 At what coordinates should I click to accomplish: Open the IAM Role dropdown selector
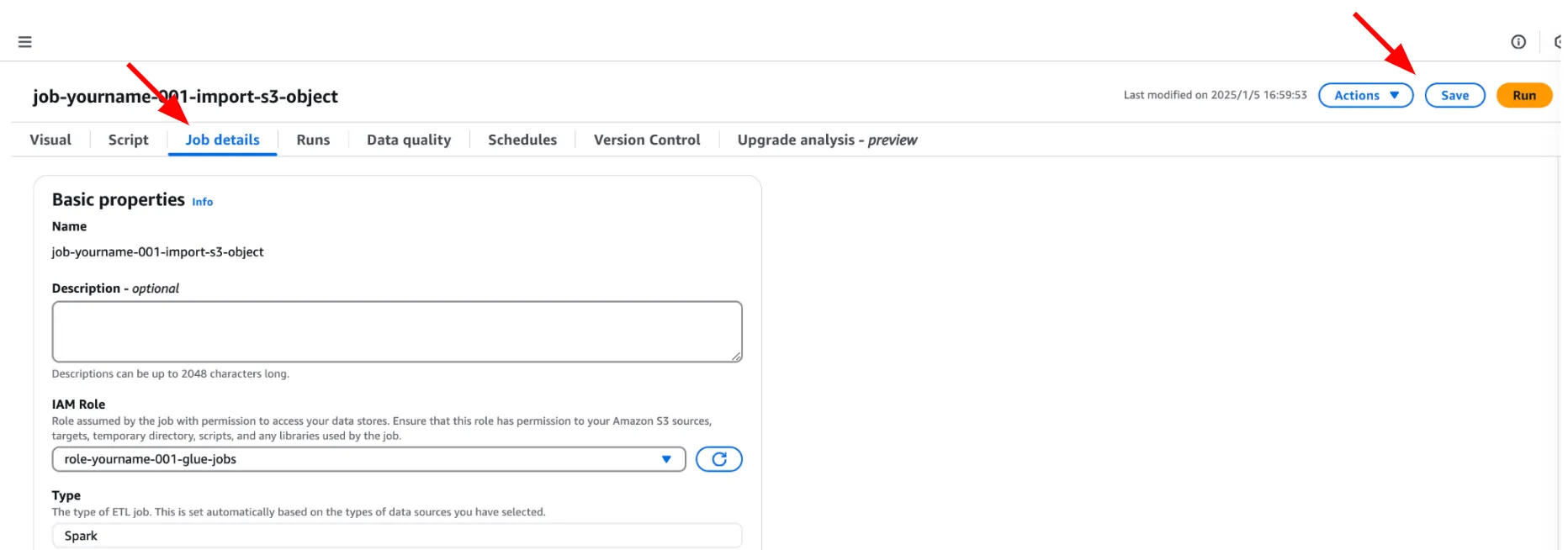[x=368, y=459]
